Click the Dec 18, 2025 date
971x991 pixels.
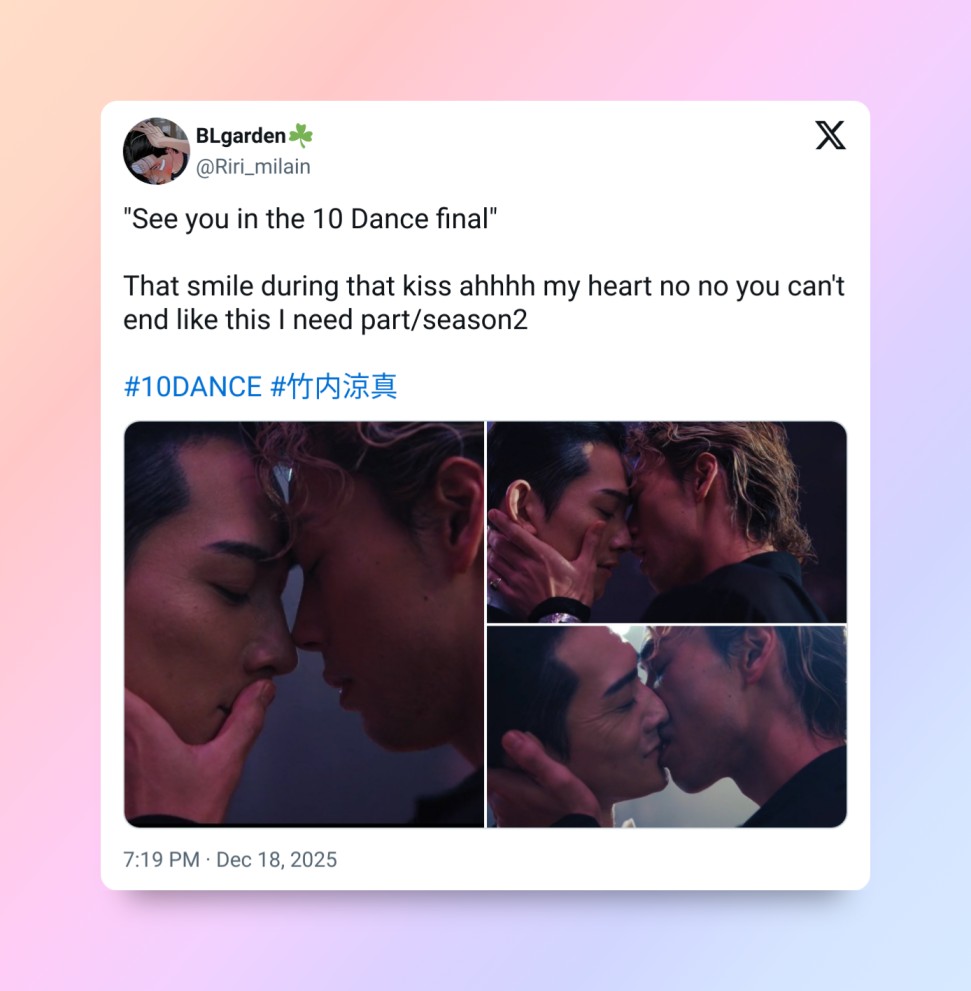276,860
